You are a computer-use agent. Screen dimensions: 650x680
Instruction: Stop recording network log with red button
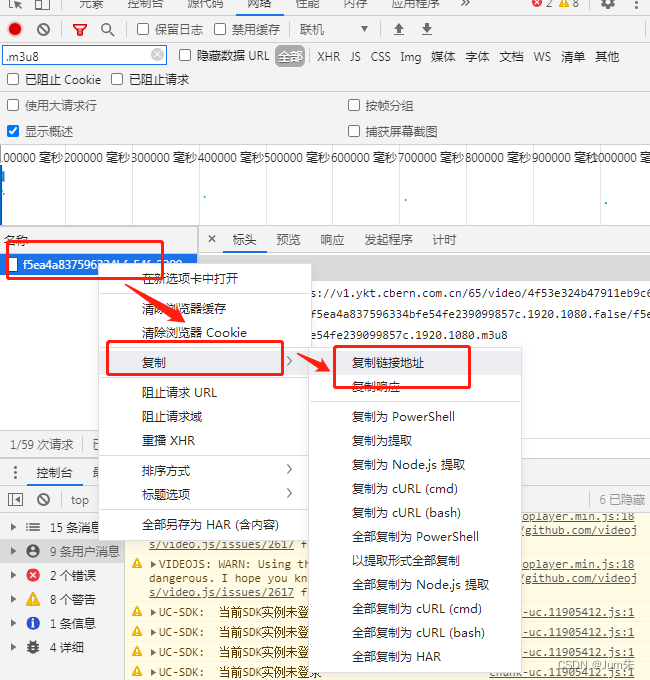[x=15, y=29]
